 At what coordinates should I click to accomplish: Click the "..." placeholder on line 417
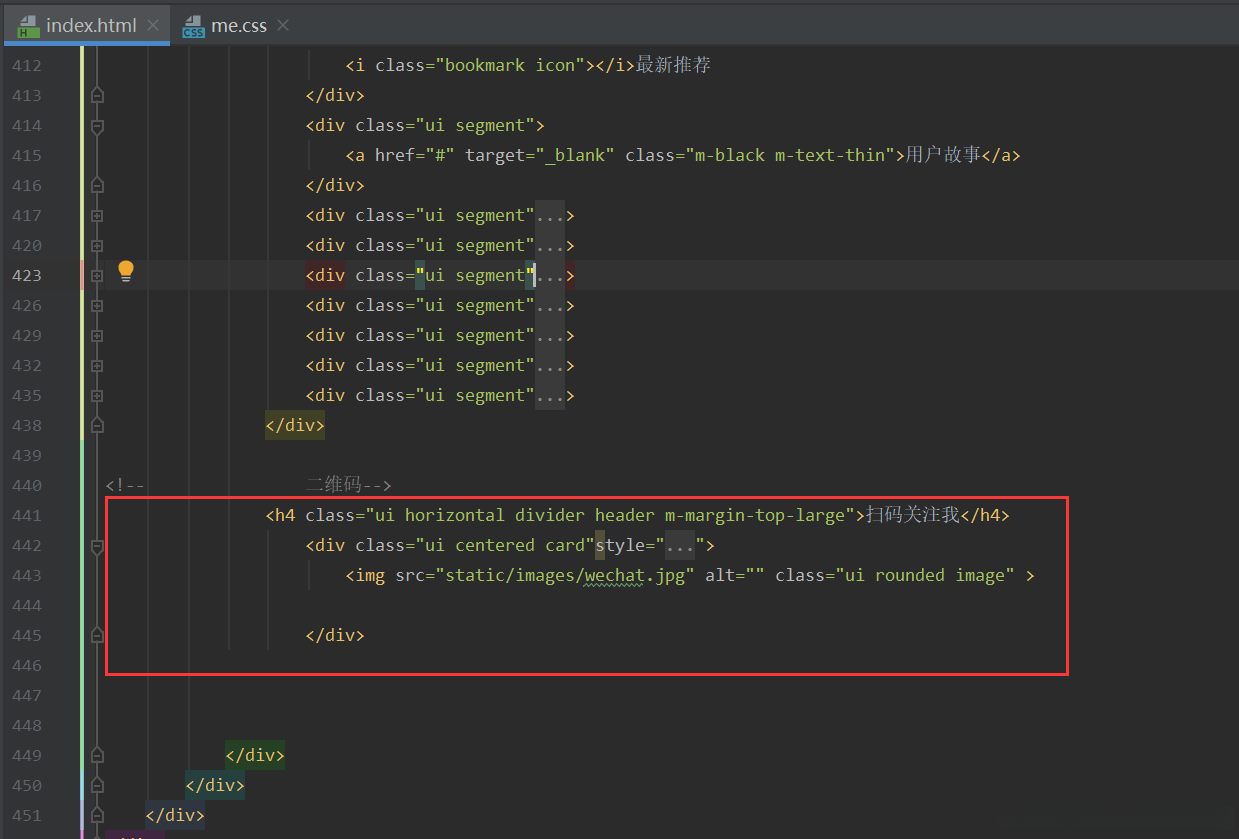click(x=550, y=215)
